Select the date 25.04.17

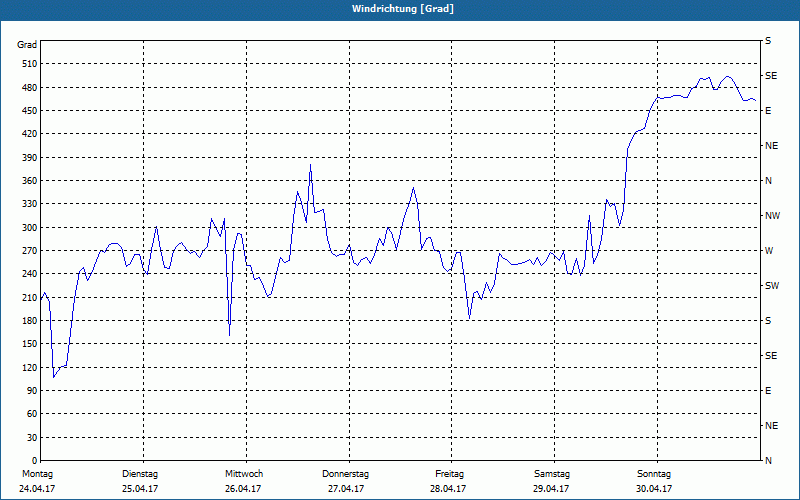tap(140, 489)
